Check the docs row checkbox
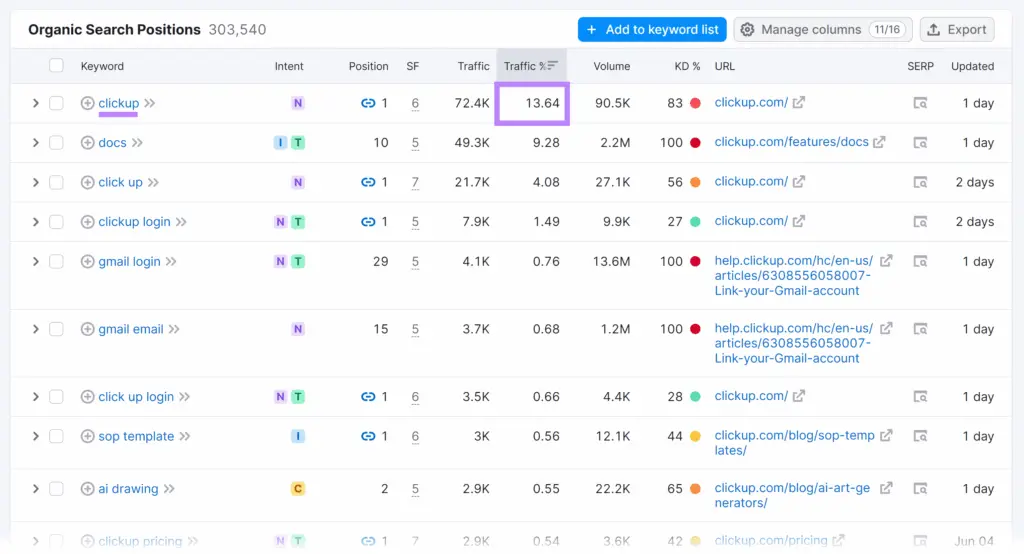Image resolution: width=1024 pixels, height=554 pixels. coord(56,142)
